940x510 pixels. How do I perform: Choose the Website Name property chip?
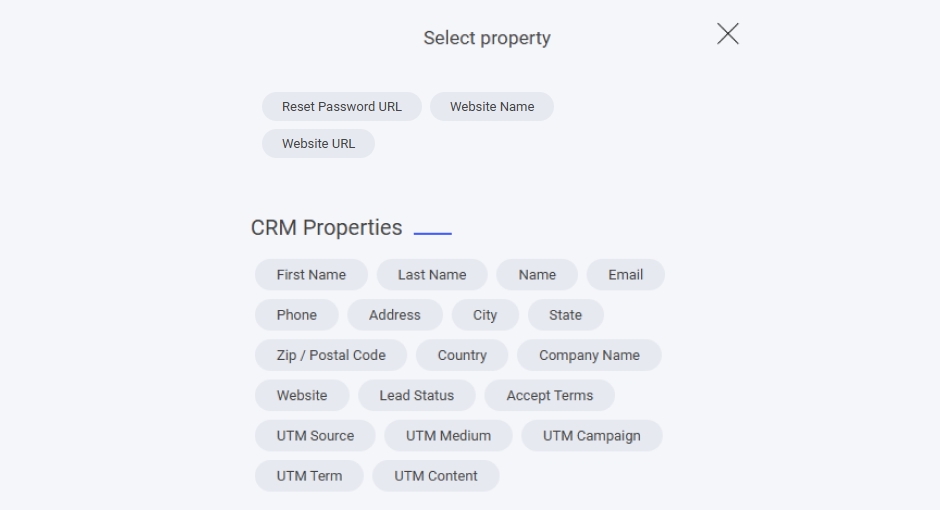[491, 107]
